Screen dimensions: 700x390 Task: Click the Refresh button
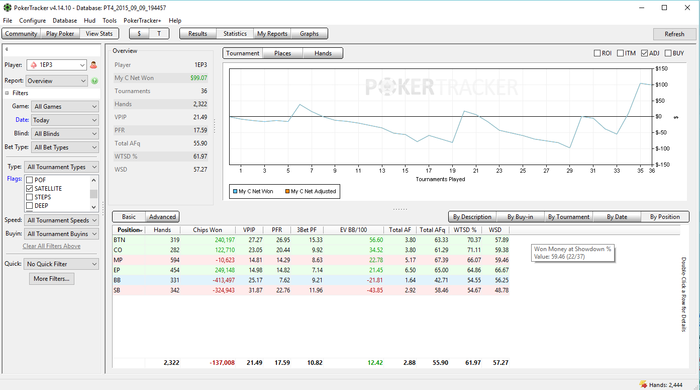674,34
